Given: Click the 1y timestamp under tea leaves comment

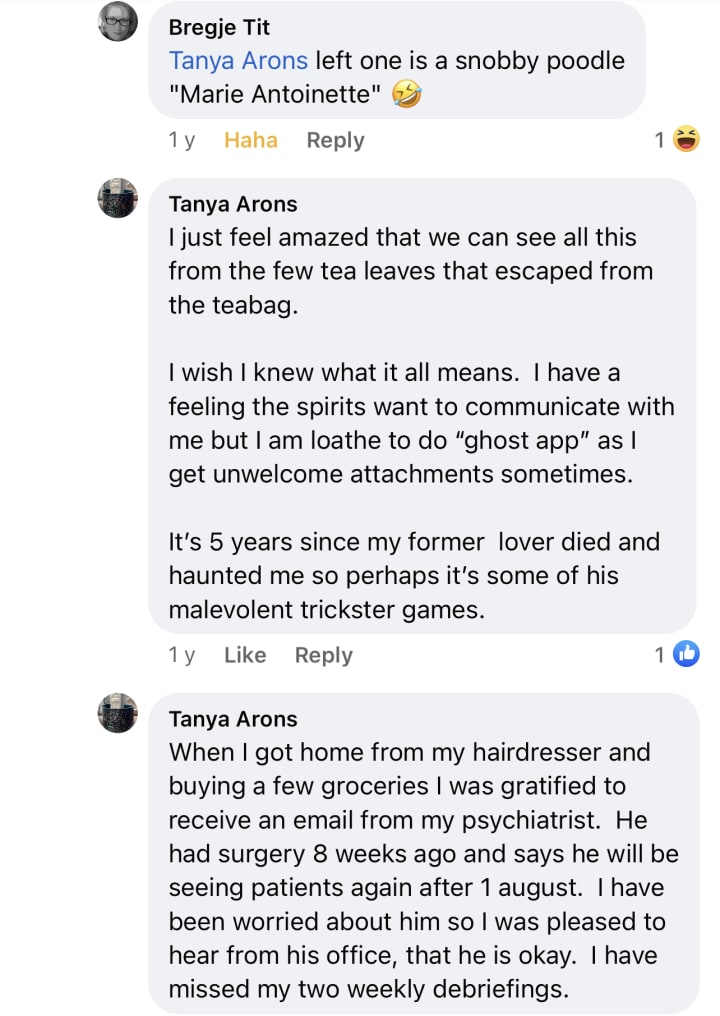Looking at the screenshot, I should [x=182, y=655].
